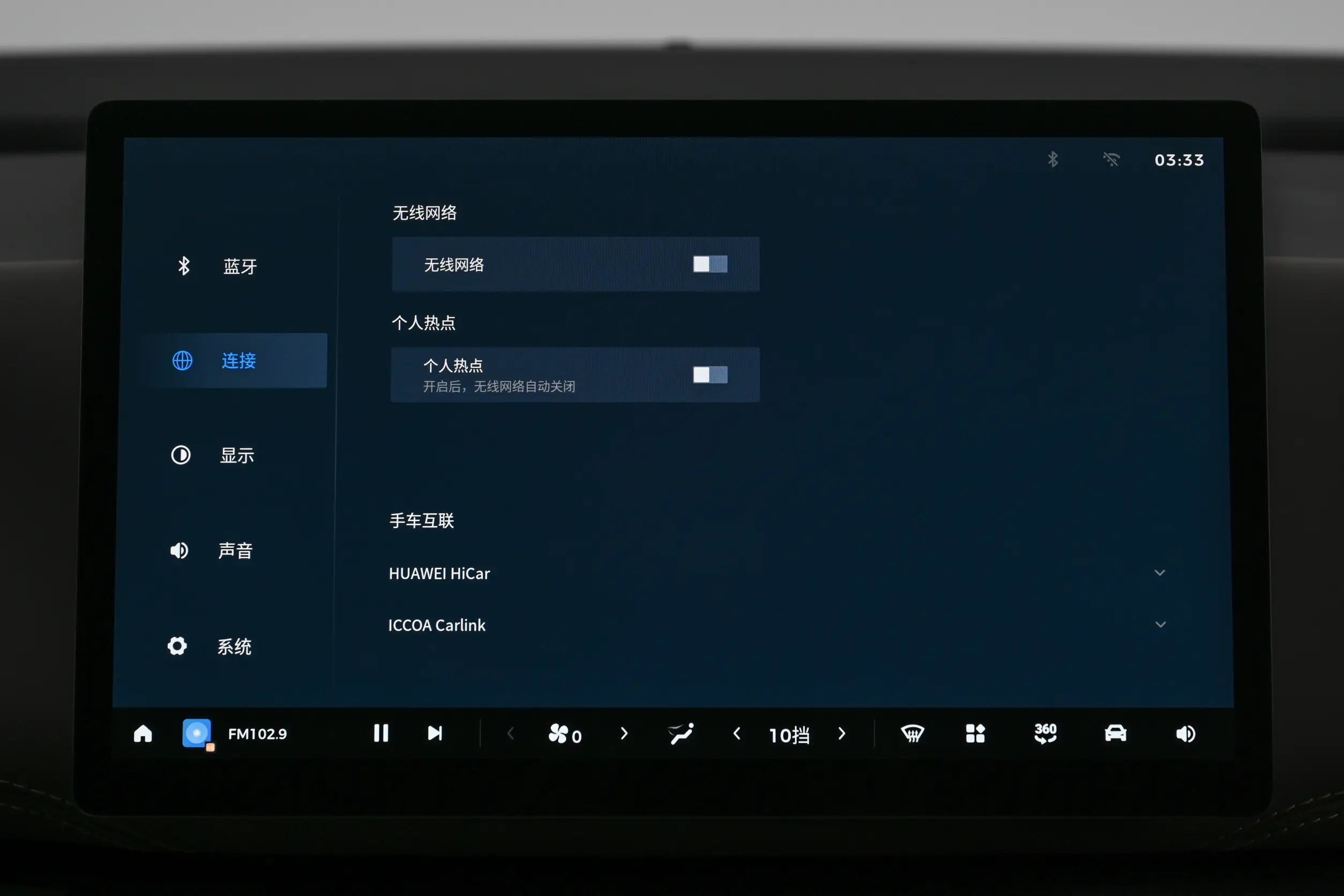Select the 声音 sound menu item
Viewport: 1344px width, 896px height.
[x=234, y=551]
